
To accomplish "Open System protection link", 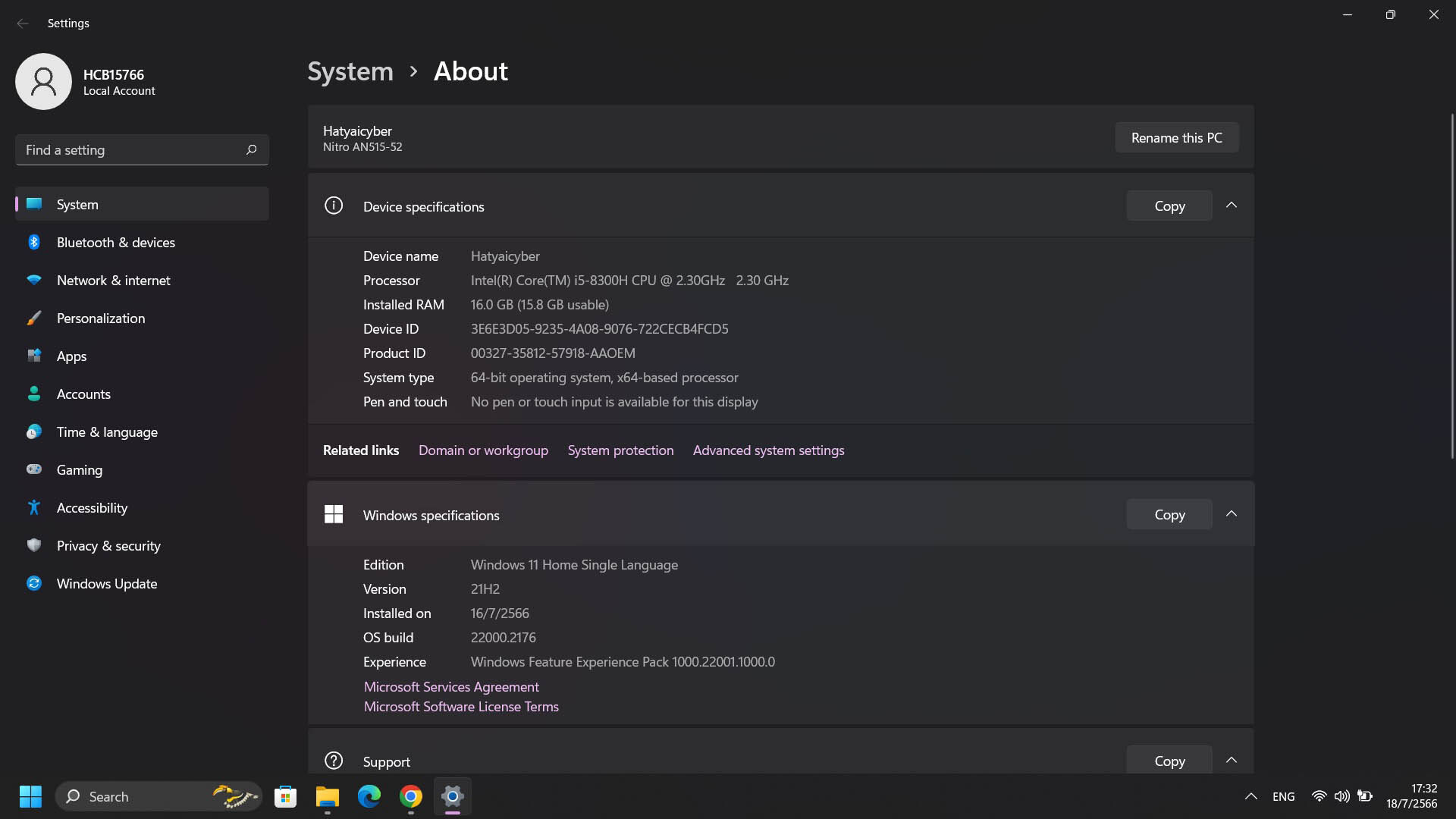I will [620, 450].
